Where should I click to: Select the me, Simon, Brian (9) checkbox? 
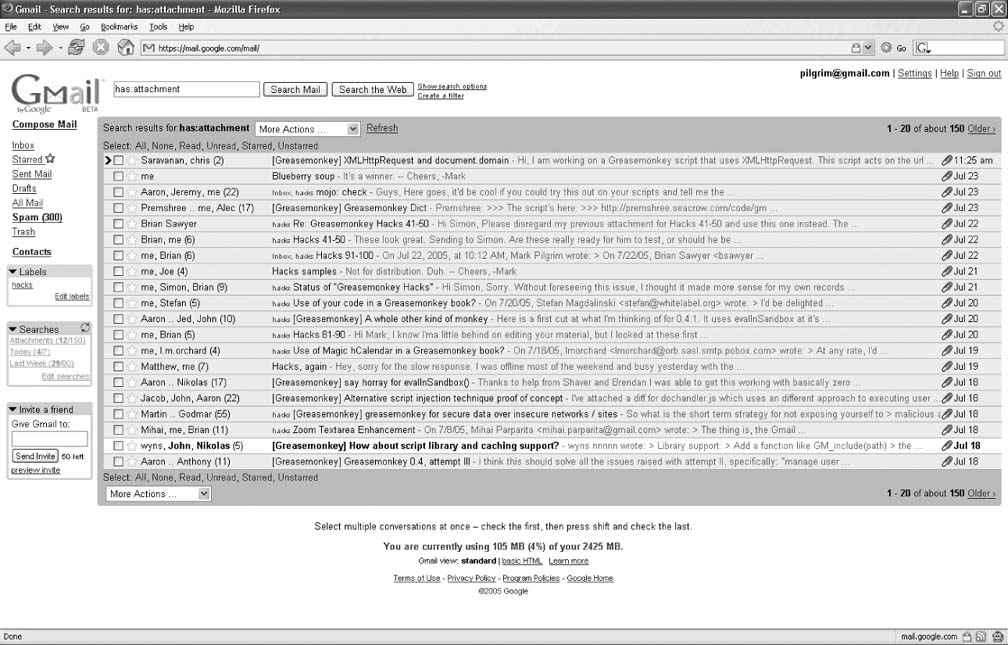pos(118,287)
